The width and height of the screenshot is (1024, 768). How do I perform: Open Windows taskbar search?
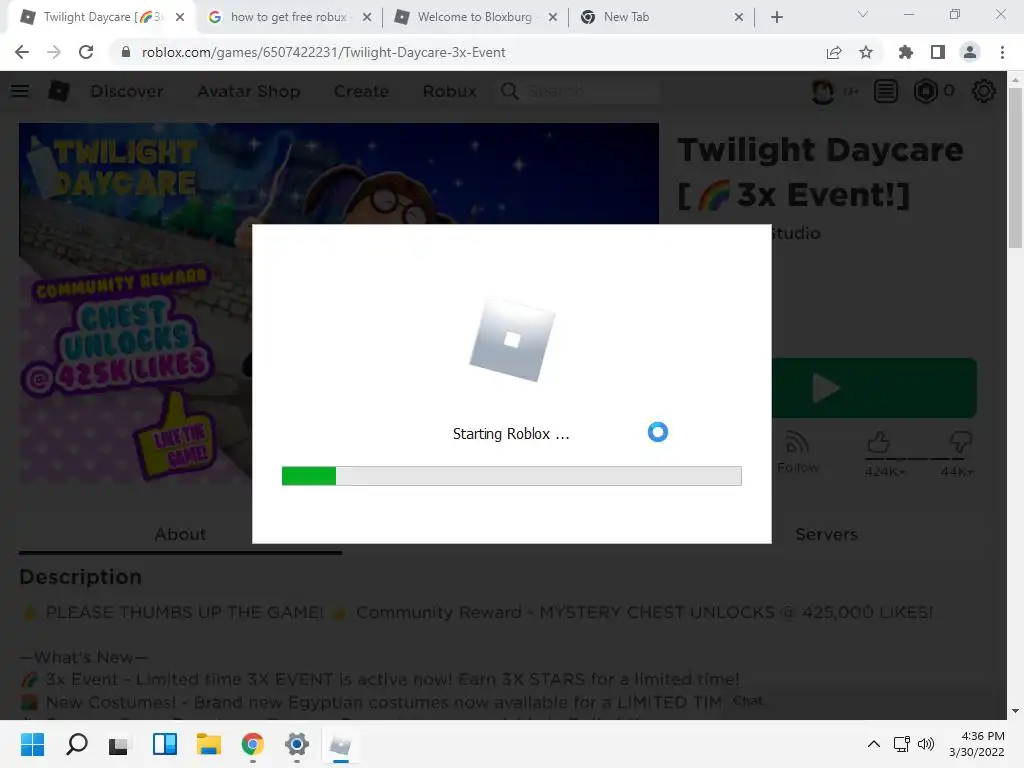tap(76, 744)
